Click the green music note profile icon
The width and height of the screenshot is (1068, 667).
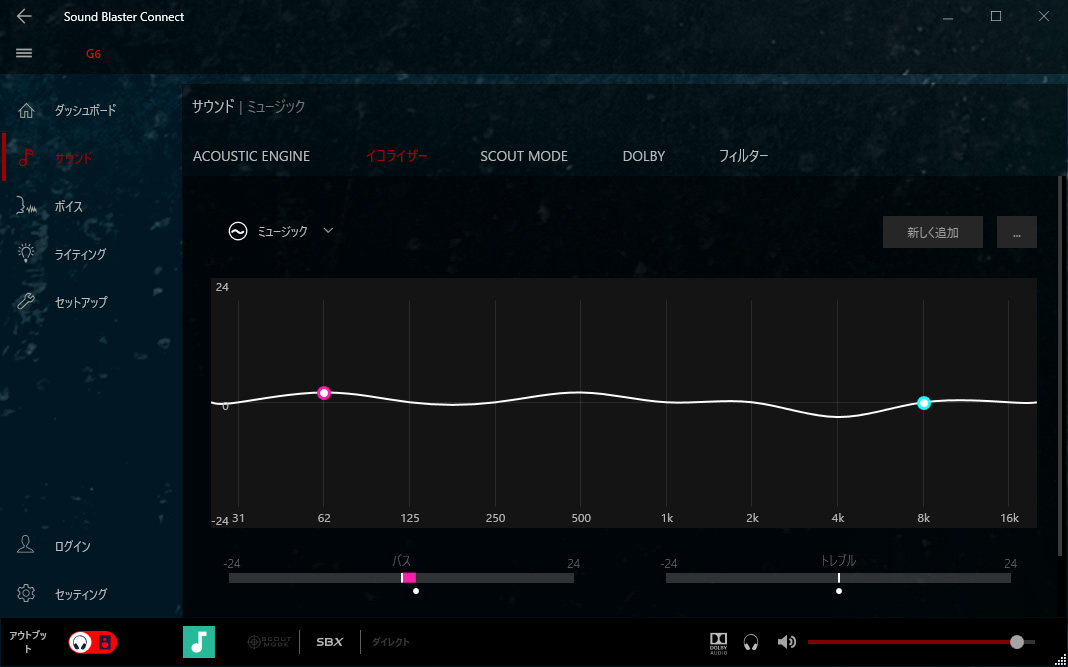click(199, 642)
